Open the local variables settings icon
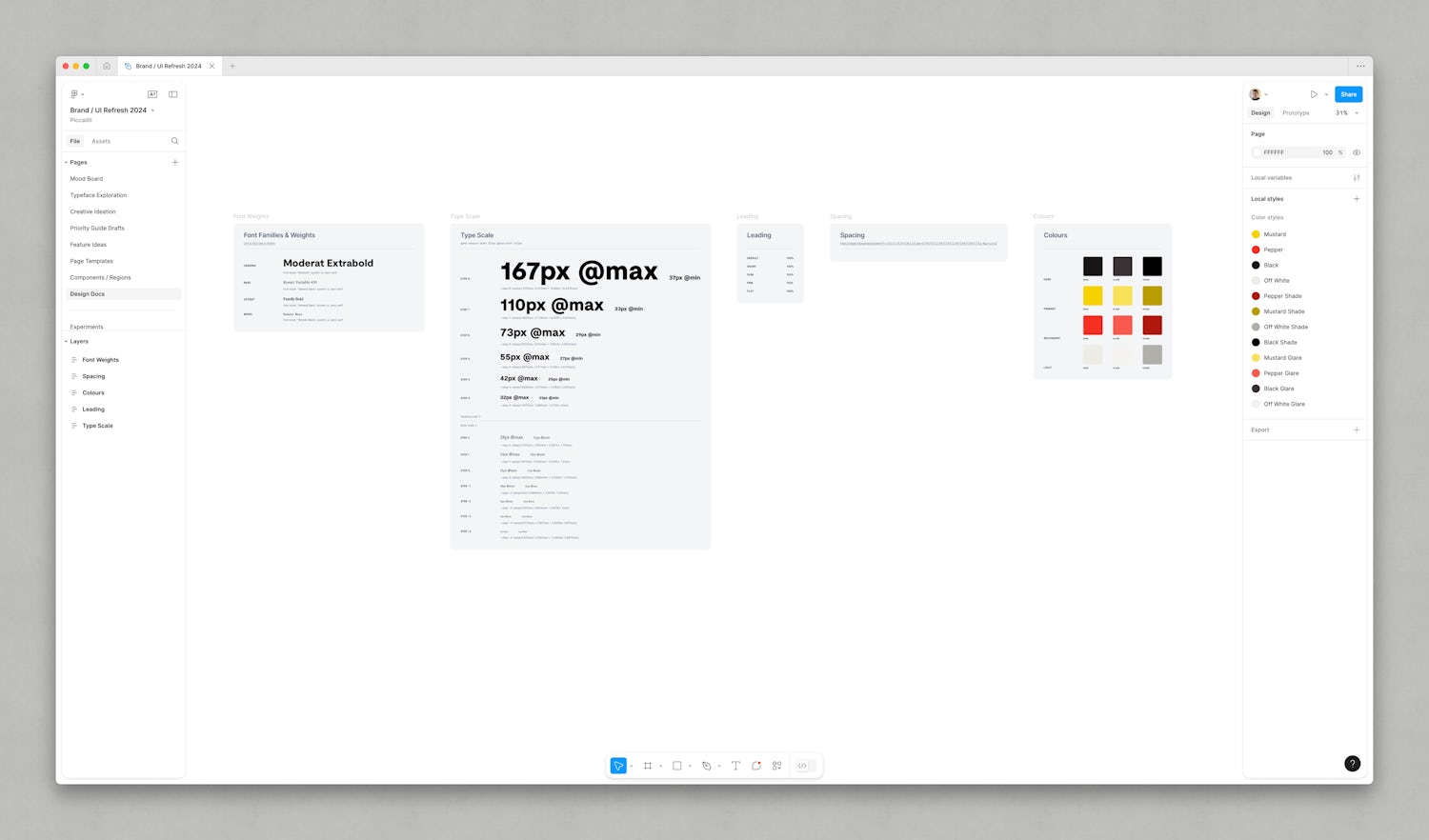The height and width of the screenshot is (840, 1429). [x=1357, y=178]
